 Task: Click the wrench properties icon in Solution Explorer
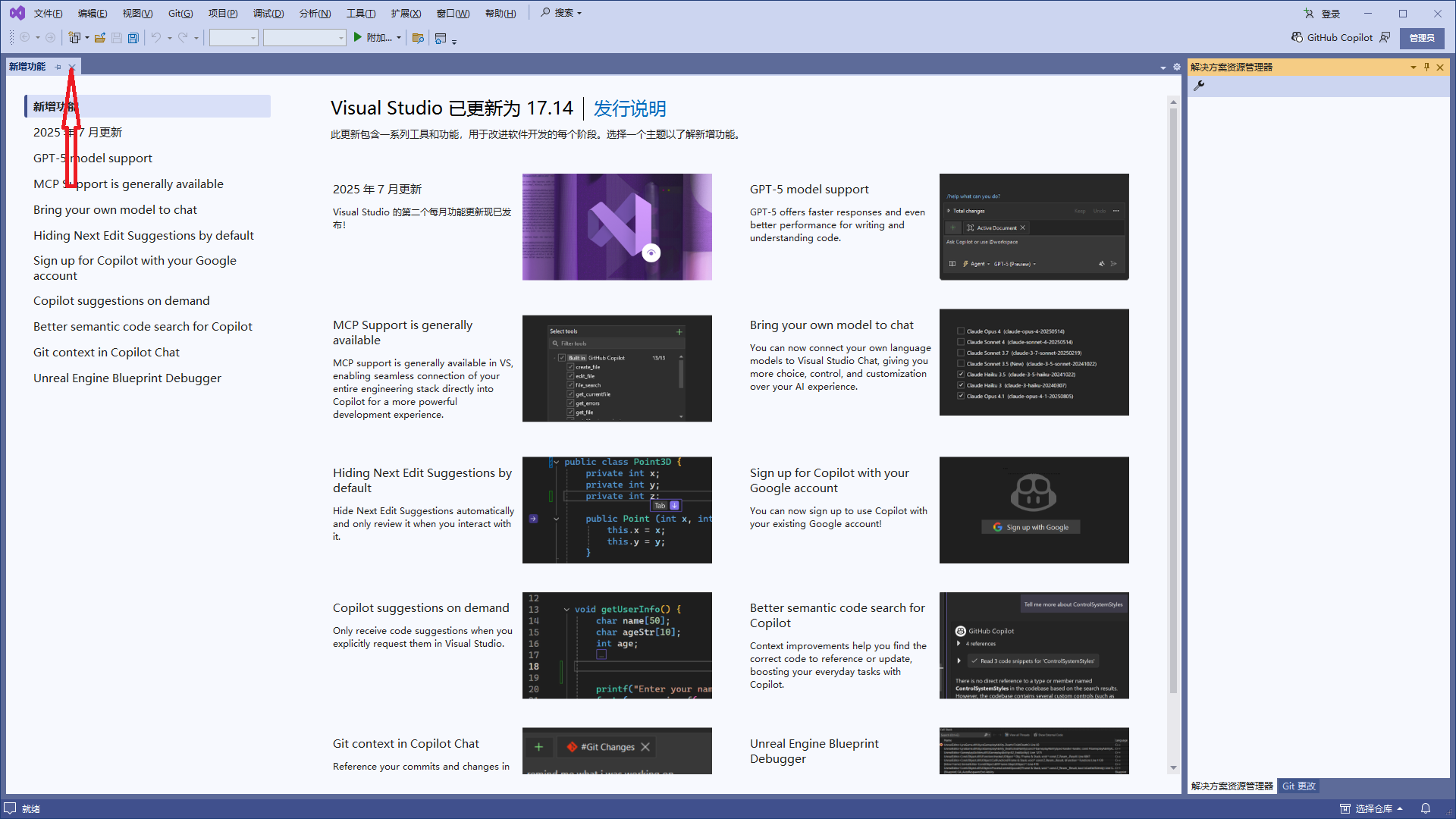point(1199,86)
